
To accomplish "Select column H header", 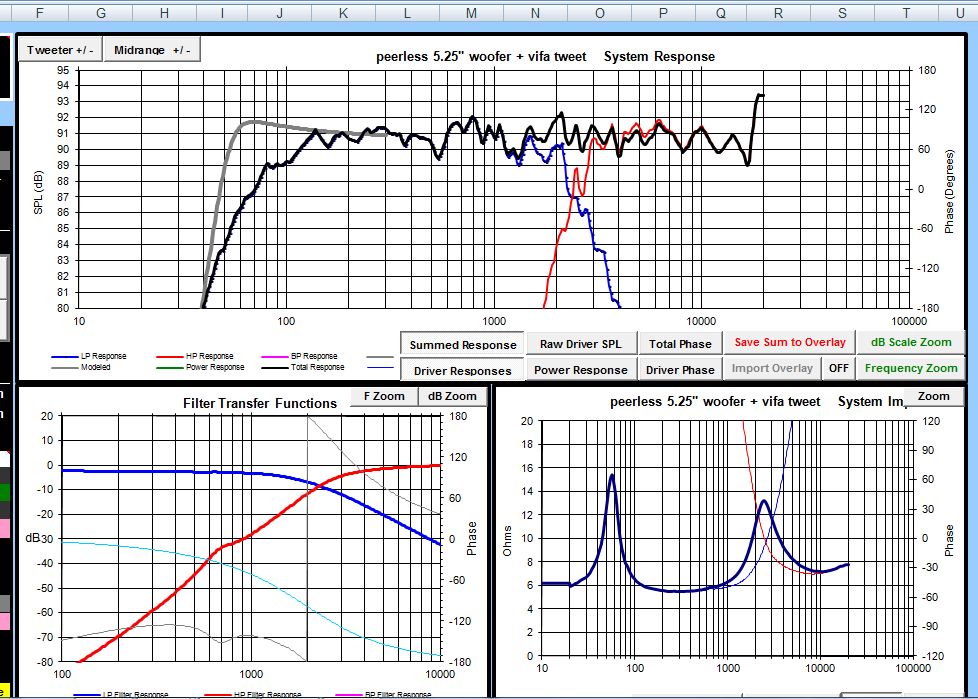I will click(x=164, y=12).
